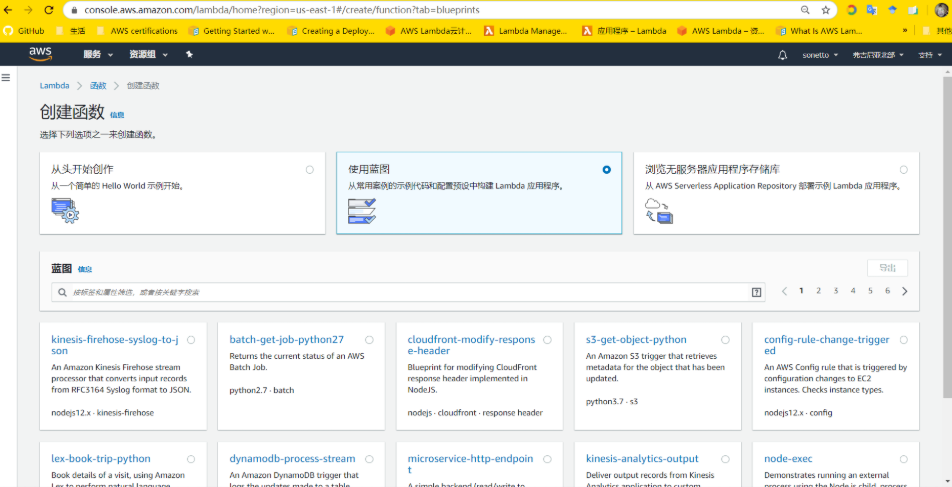Screen dimensions: 952x487
Task: Select cloudfront-modify-response-header blueprint radio
Action: pyautogui.click(x=547, y=340)
